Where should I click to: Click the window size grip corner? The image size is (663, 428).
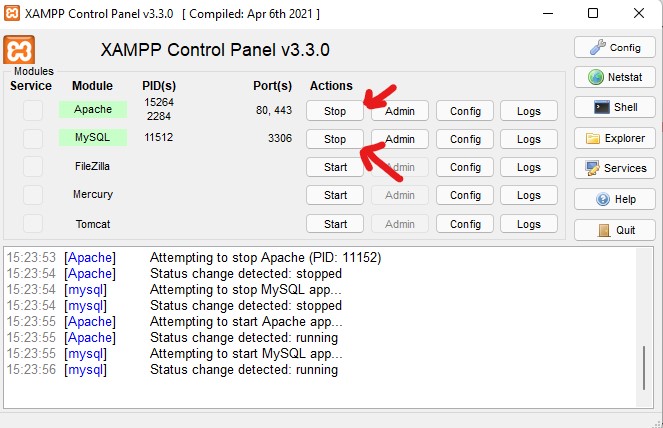(x=657, y=423)
